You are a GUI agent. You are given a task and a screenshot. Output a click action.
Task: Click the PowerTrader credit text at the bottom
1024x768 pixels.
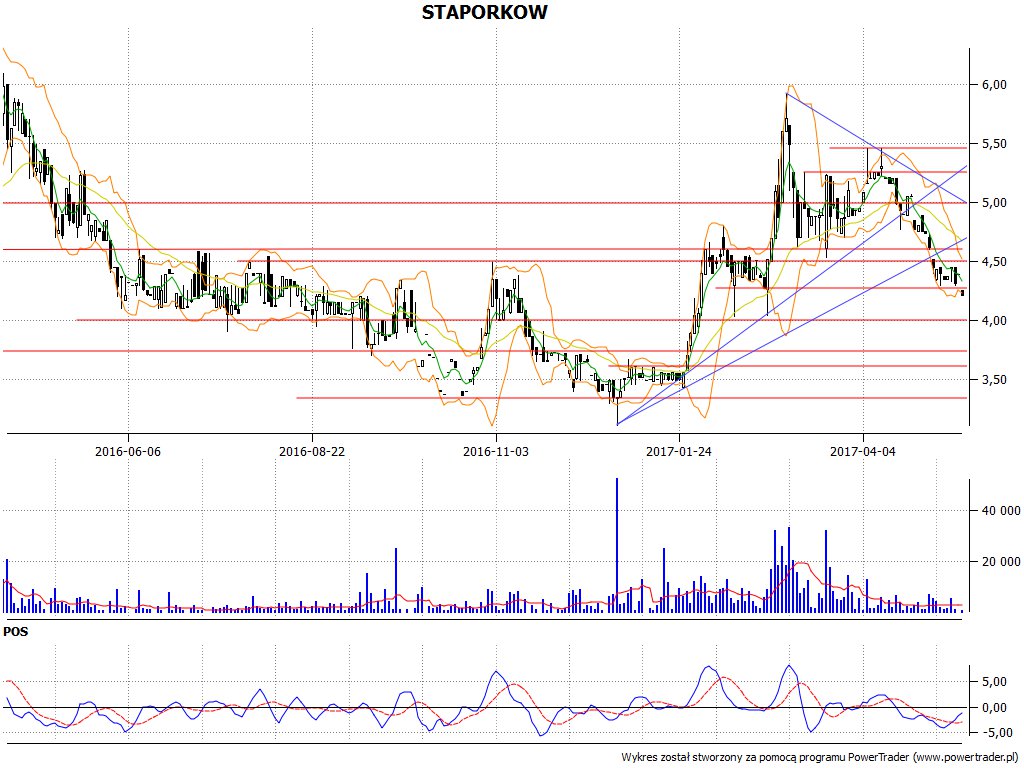[821, 758]
